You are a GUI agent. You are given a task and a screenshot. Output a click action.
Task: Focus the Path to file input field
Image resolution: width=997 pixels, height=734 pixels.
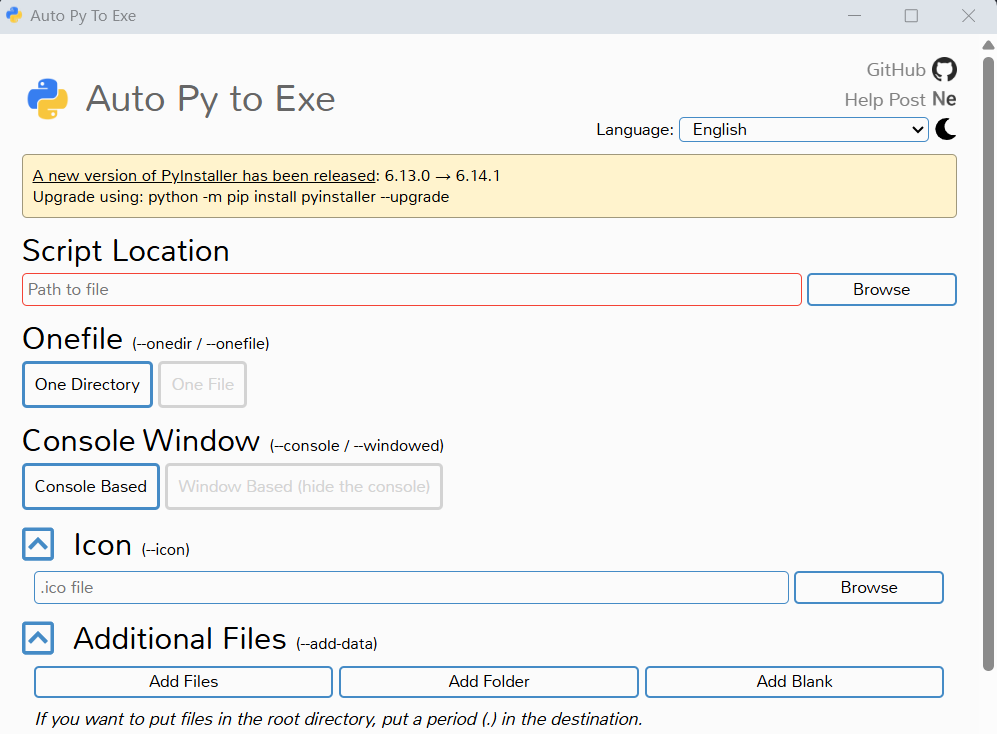(411, 289)
